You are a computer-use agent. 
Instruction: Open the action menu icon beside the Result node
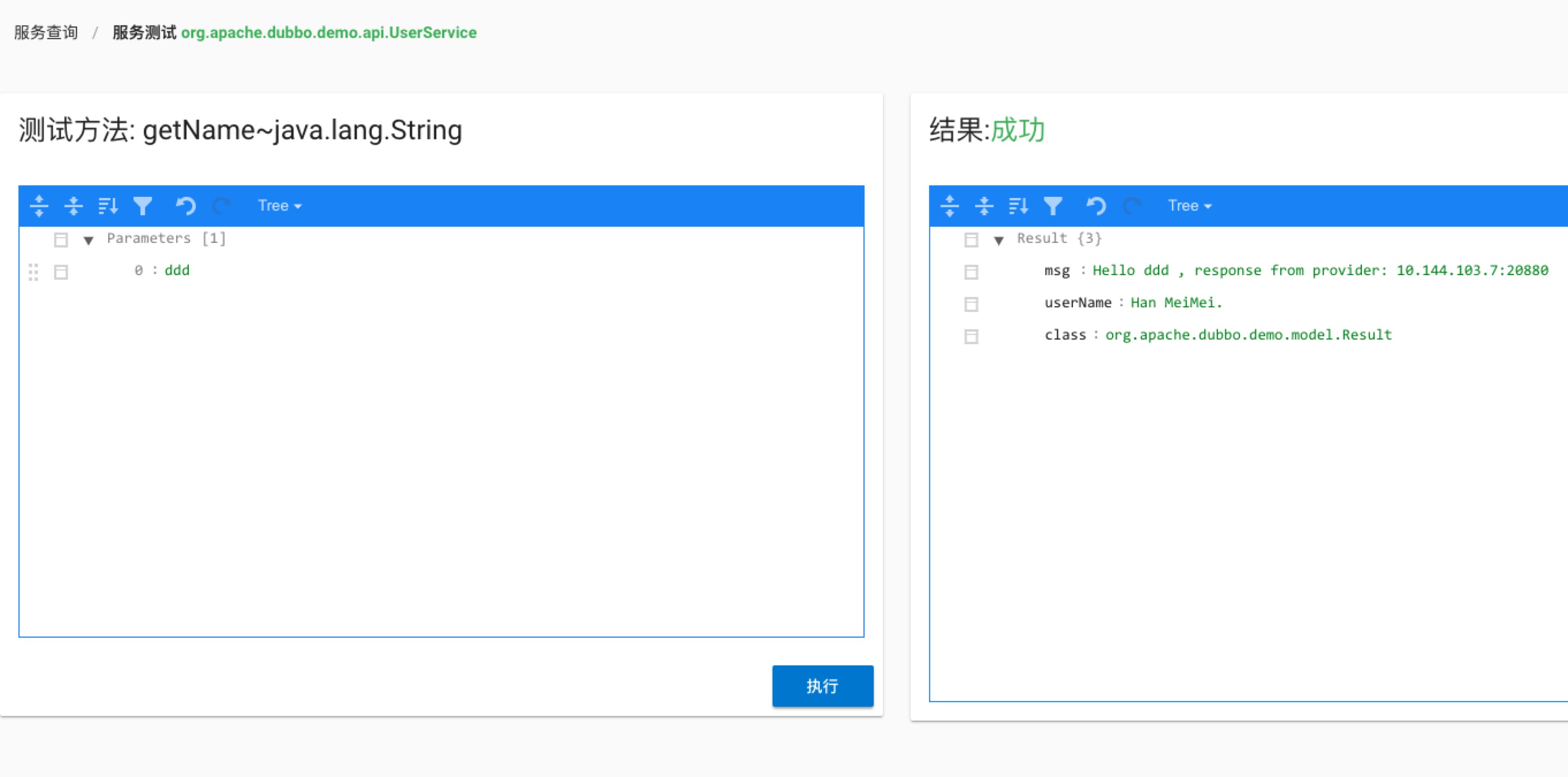click(x=971, y=239)
